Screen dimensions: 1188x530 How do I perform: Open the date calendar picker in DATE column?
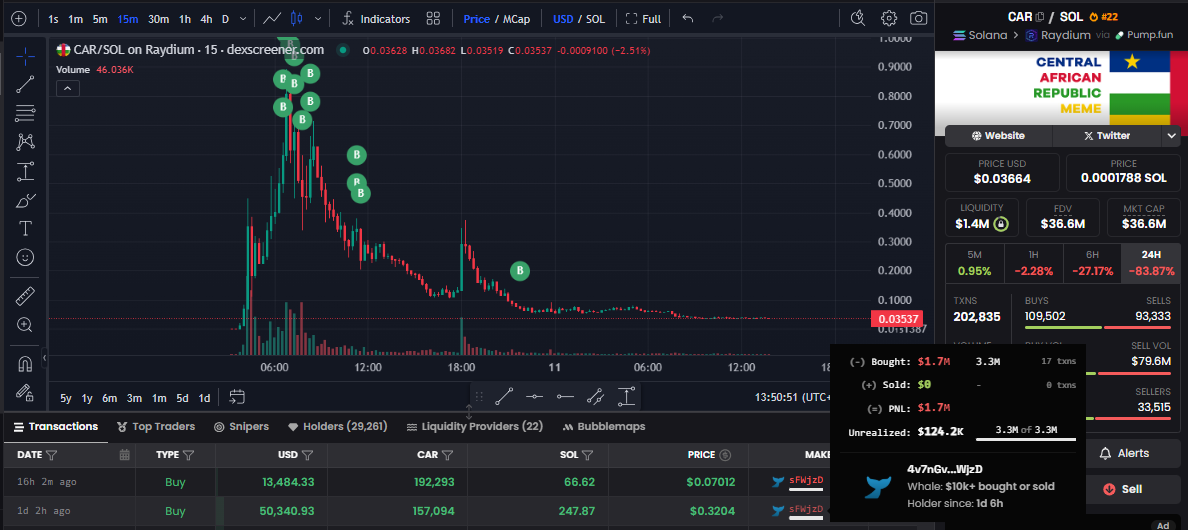pos(124,455)
